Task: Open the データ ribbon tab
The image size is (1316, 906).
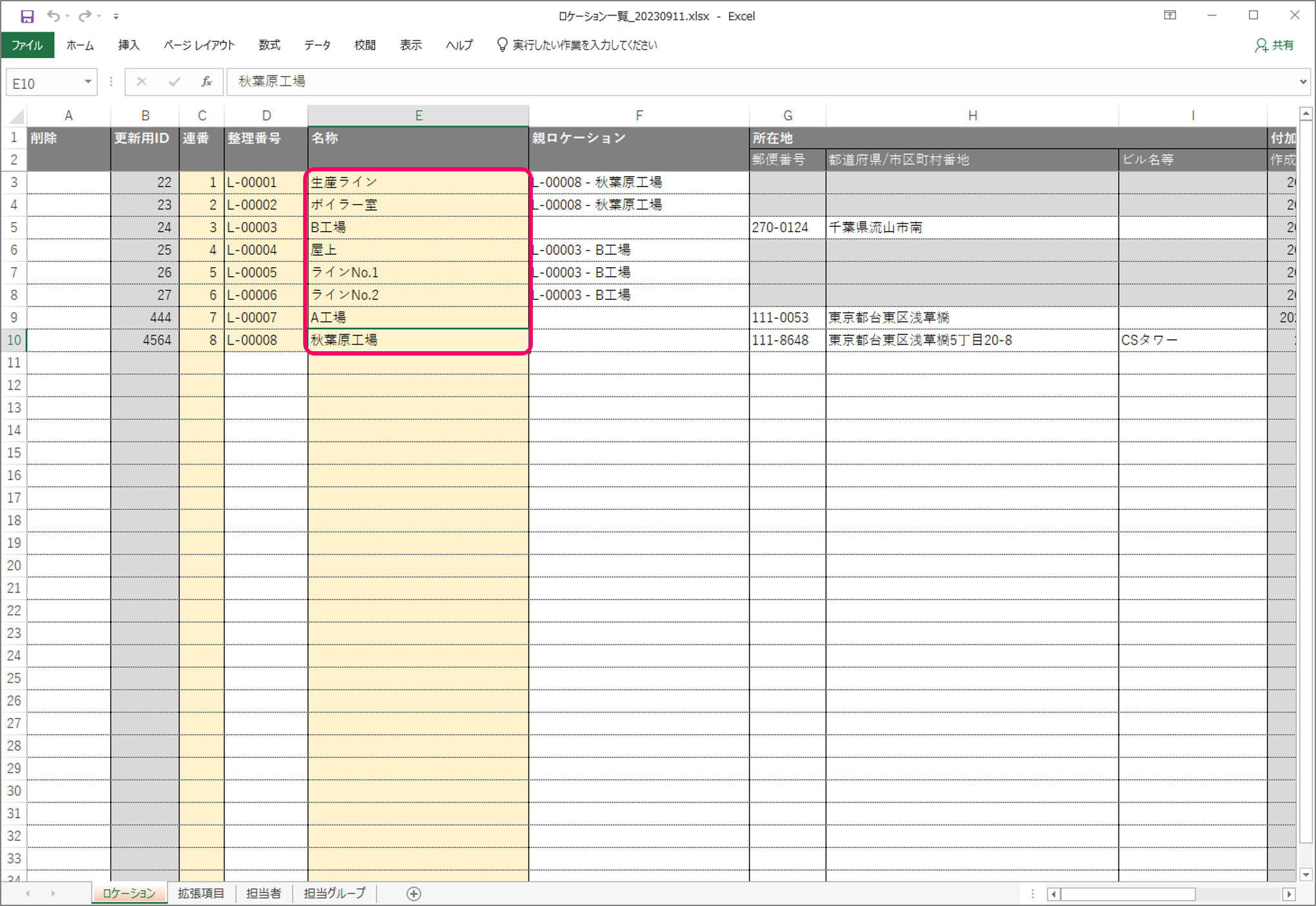Action: (317, 45)
